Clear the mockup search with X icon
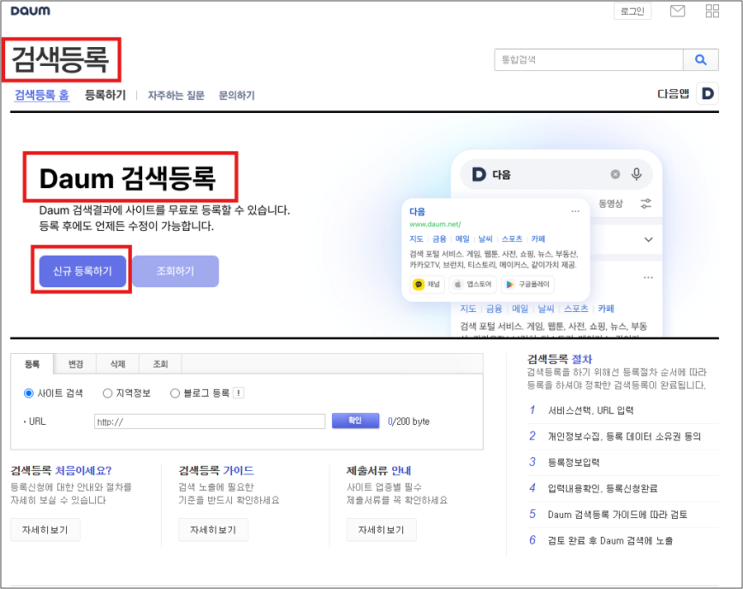Screen dimensions: 743x589 (x=615, y=174)
